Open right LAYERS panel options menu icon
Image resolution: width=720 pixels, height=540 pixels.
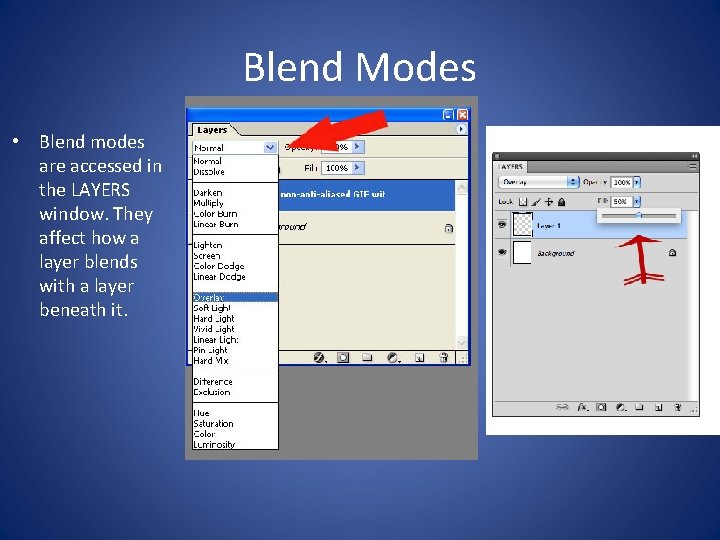[x=692, y=166]
